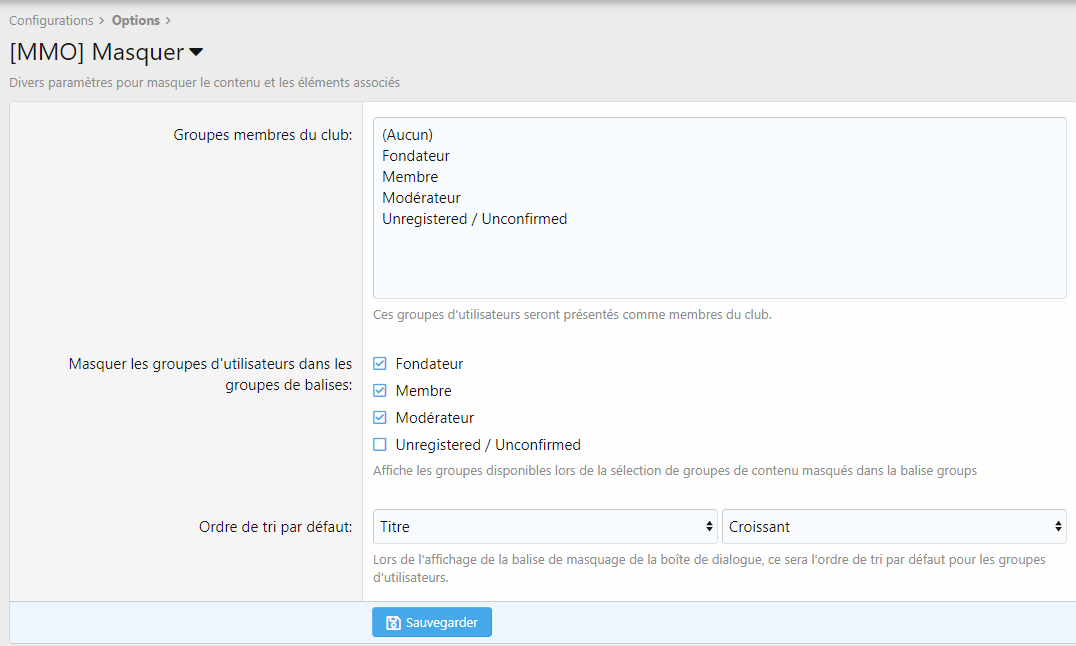Uncheck the Modérateur checkbox
Image resolution: width=1076 pixels, height=646 pixels.
(380, 418)
